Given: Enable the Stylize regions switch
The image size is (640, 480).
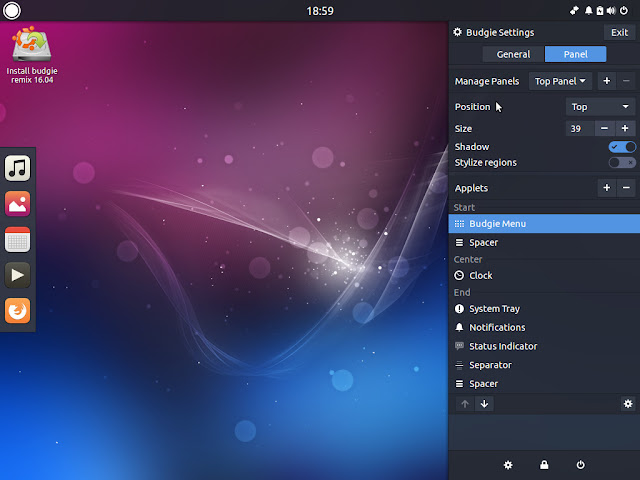Looking at the screenshot, I should coord(622,162).
